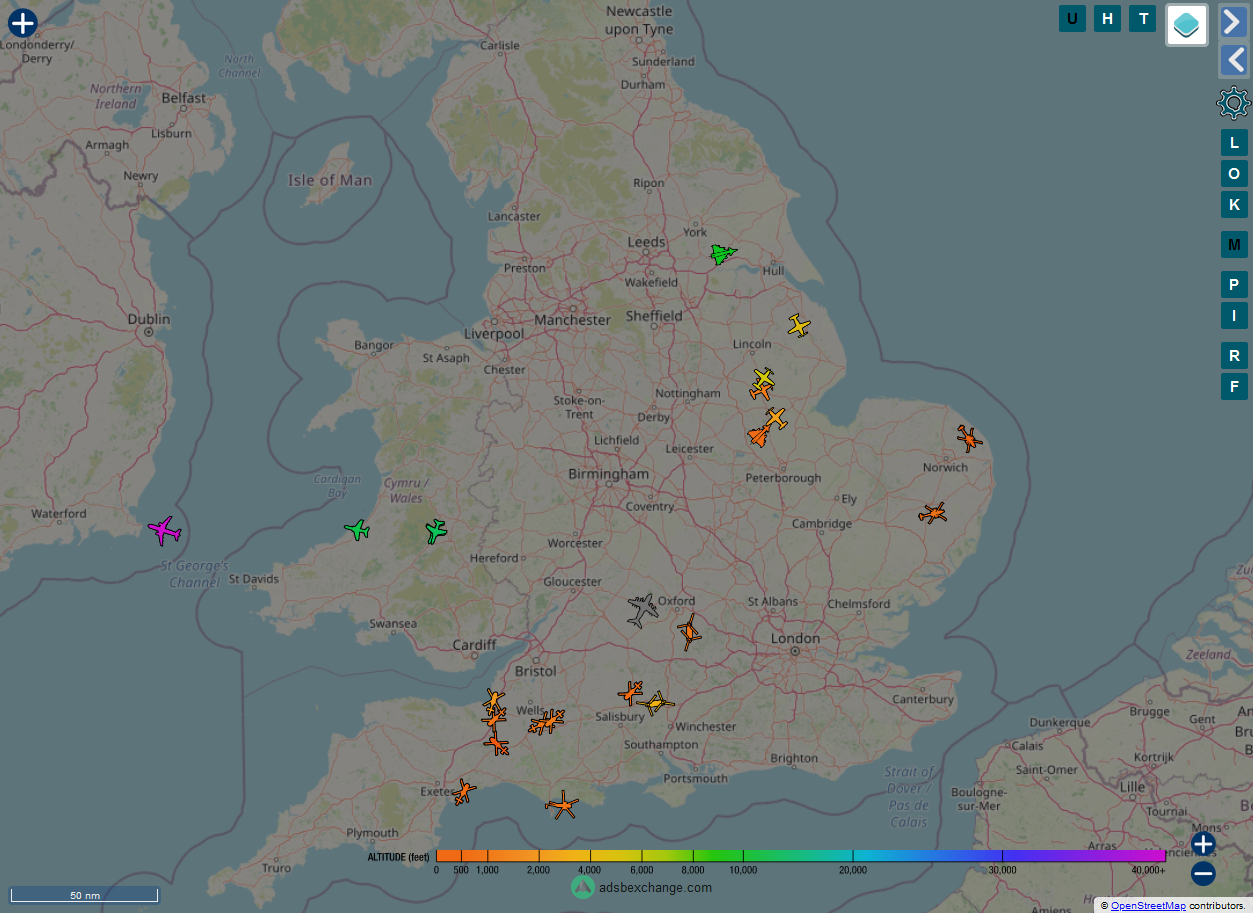Viewport: 1253px width, 913px height.
Task: Collapse sidebar with left chevron
Action: coord(1234,60)
